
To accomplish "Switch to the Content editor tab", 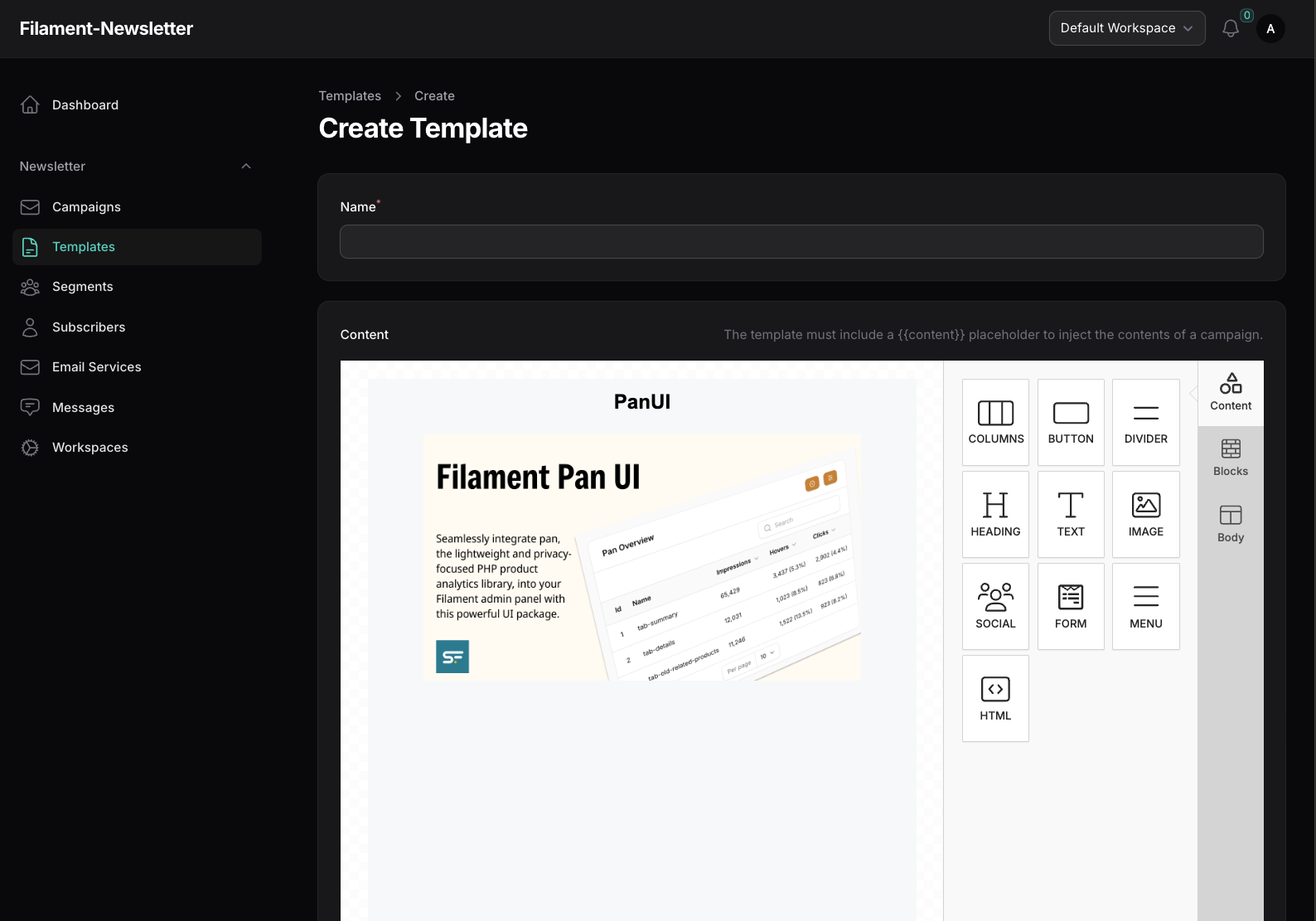I will coord(1231,393).
